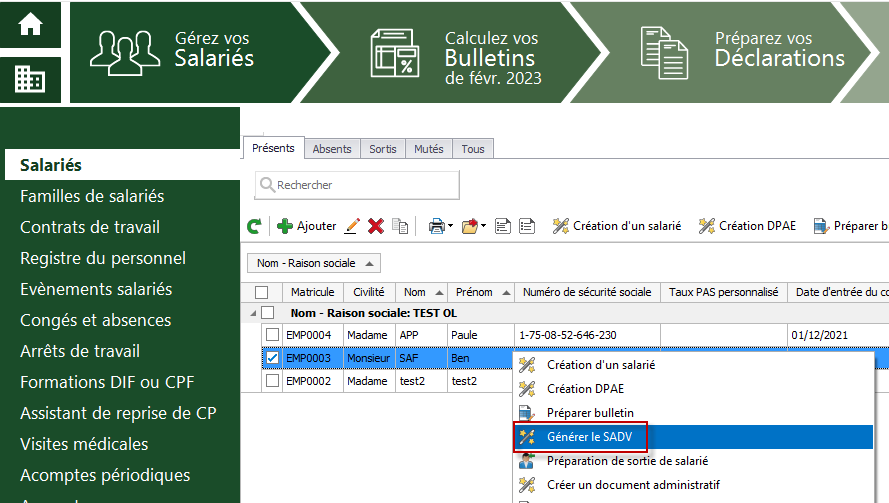
Task: Open Contrats de travail in the sidebar
Action: 90,227
